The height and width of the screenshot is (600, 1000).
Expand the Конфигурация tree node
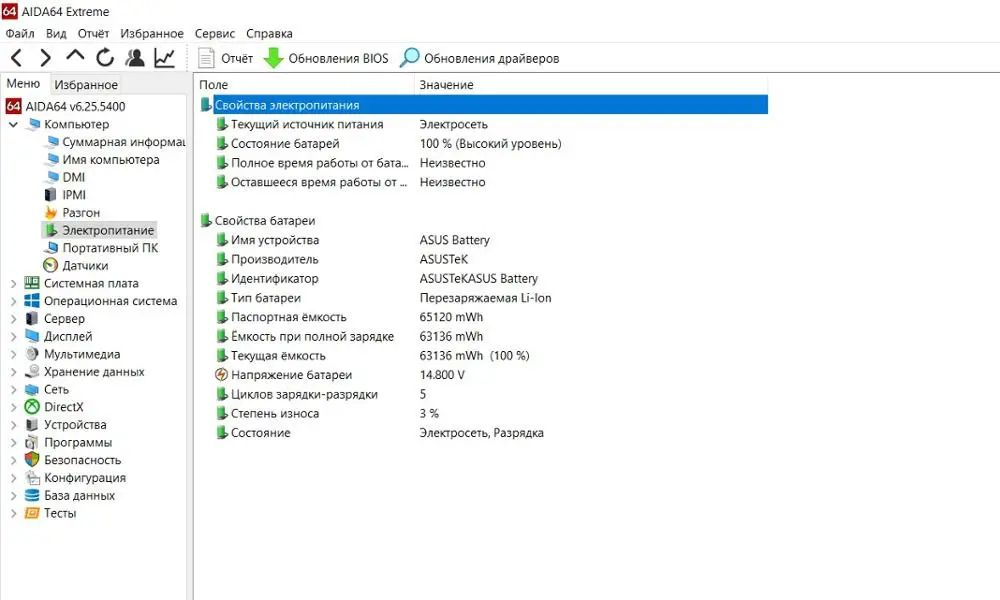(13, 478)
